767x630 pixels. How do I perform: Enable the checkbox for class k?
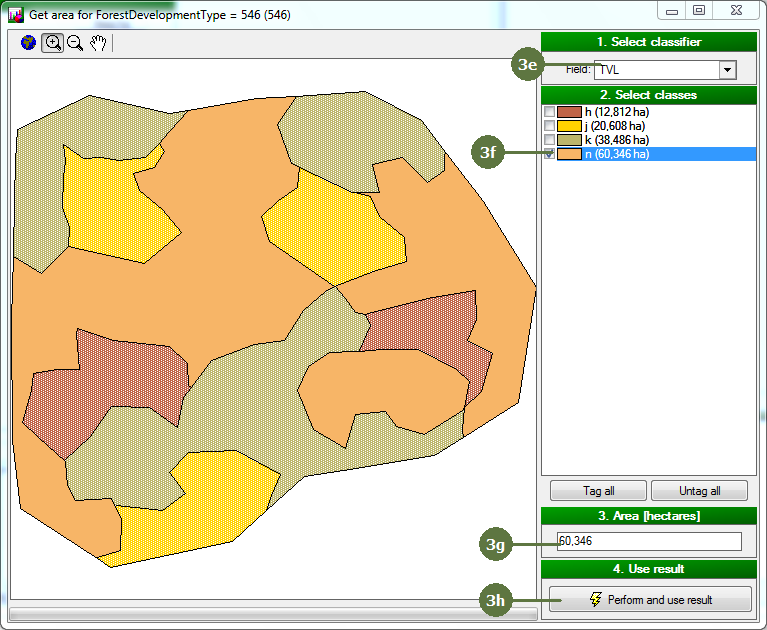tap(549, 140)
